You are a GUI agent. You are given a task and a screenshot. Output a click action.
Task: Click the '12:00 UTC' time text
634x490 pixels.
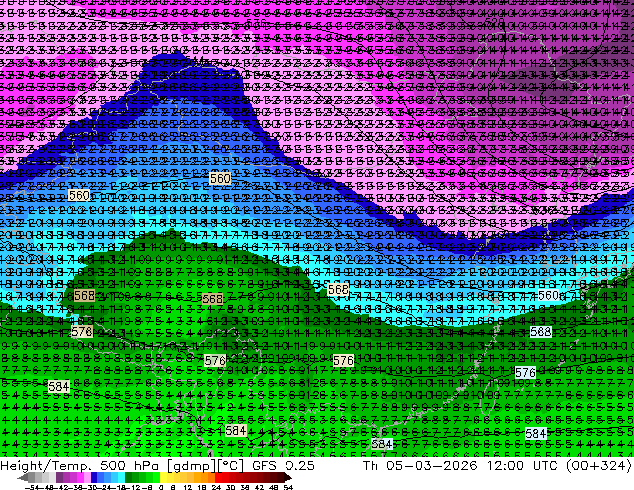(x=523, y=466)
